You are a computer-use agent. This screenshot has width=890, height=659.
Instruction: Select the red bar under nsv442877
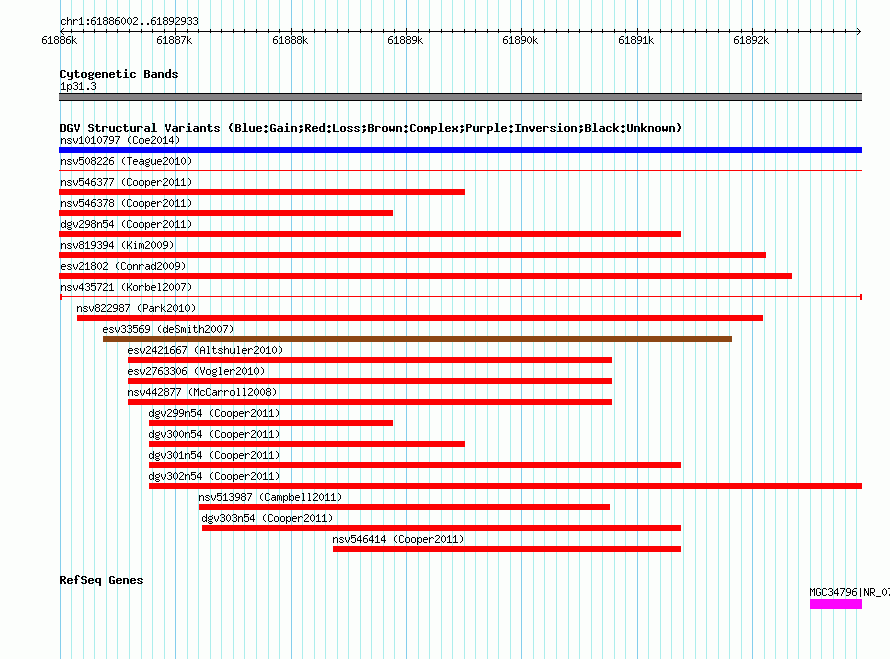click(370, 402)
